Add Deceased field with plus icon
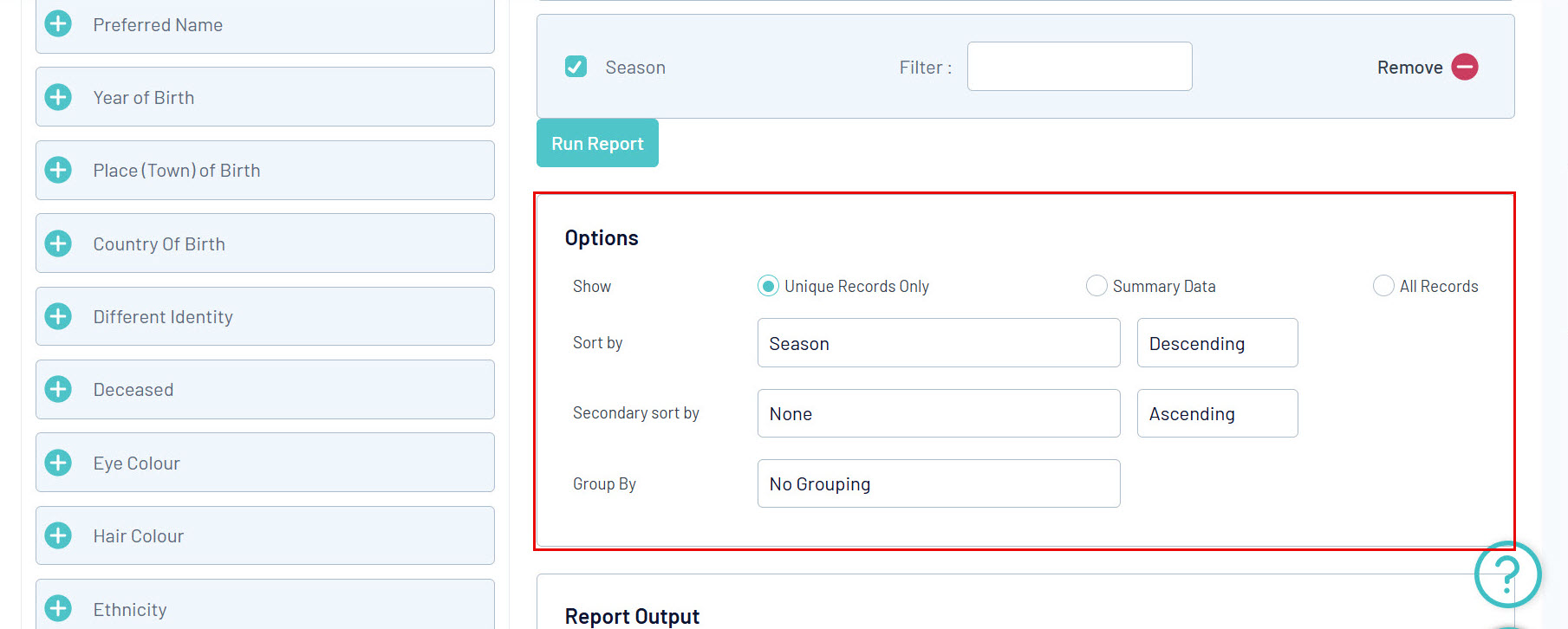The image size is (1568, 629). pyautogui.click(x=58, y=389)
